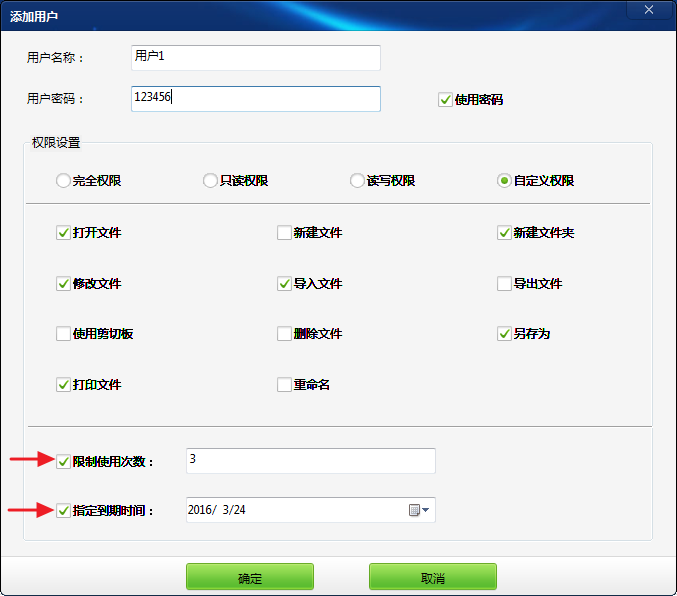Focus the usage count limit field
This screenshot has height=596, width=677.
point(310,460)
